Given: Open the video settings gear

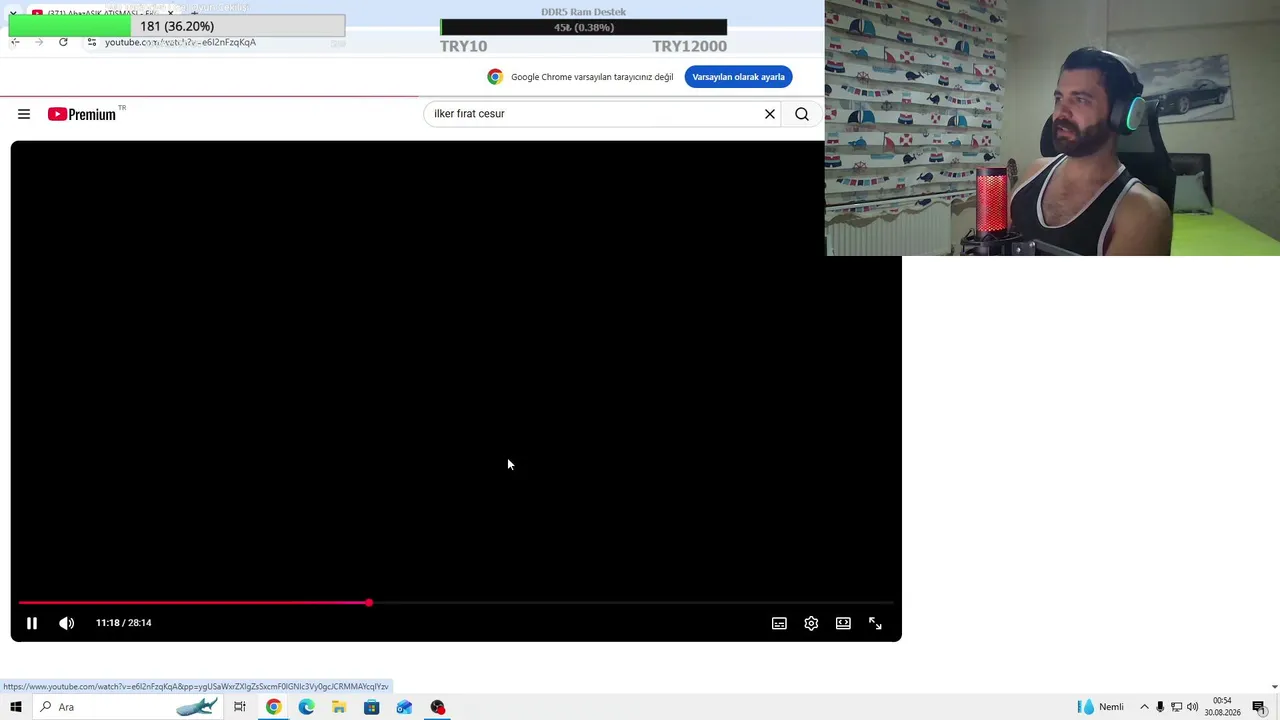Looking at the screenshot, I should pyautogui.click(x=811, y=623).
